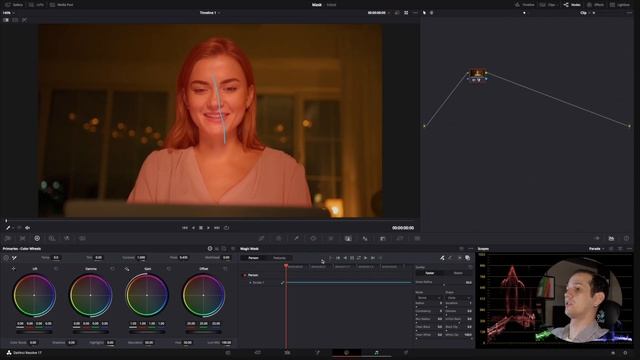Open the Color Wheels palette
This screenshot has width=640, height=360.
37,238
